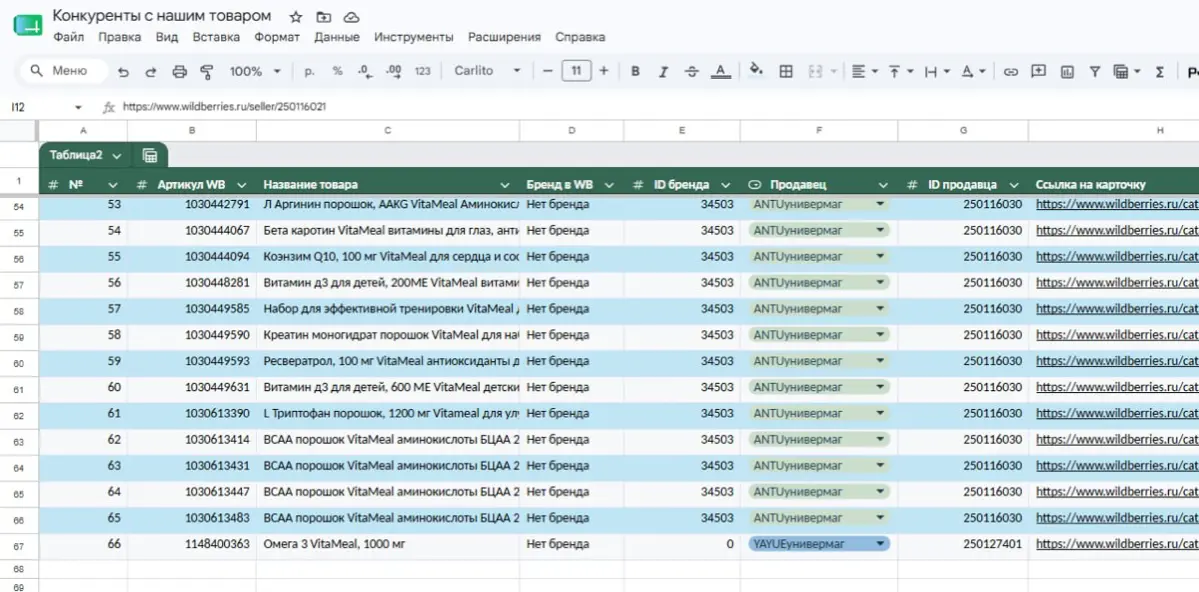The height and width of the screenshot is (592, 1199).
Task: Print the spreadsheet
Action: click(179, 71)
